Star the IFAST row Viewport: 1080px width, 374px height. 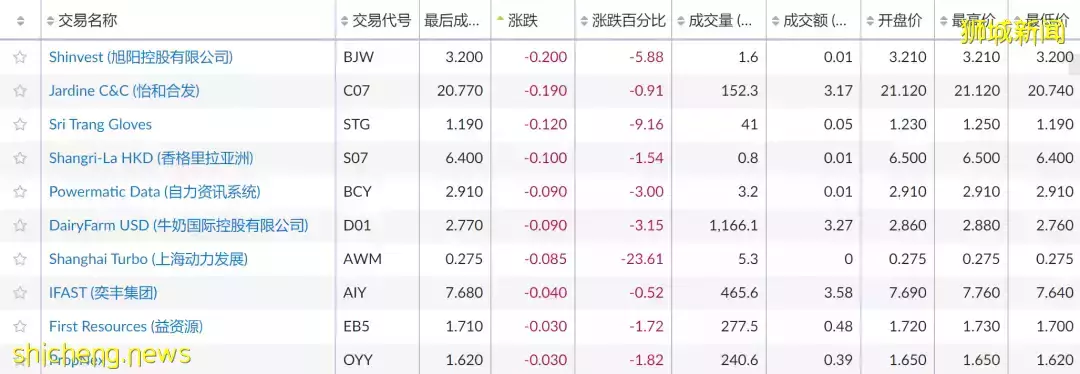pyautogui.click(x=20, y=293)
